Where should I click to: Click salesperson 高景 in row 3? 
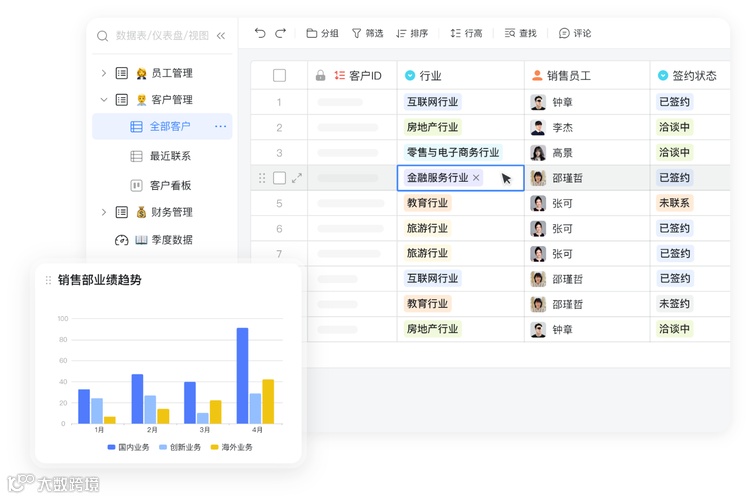tap(551, 153)
